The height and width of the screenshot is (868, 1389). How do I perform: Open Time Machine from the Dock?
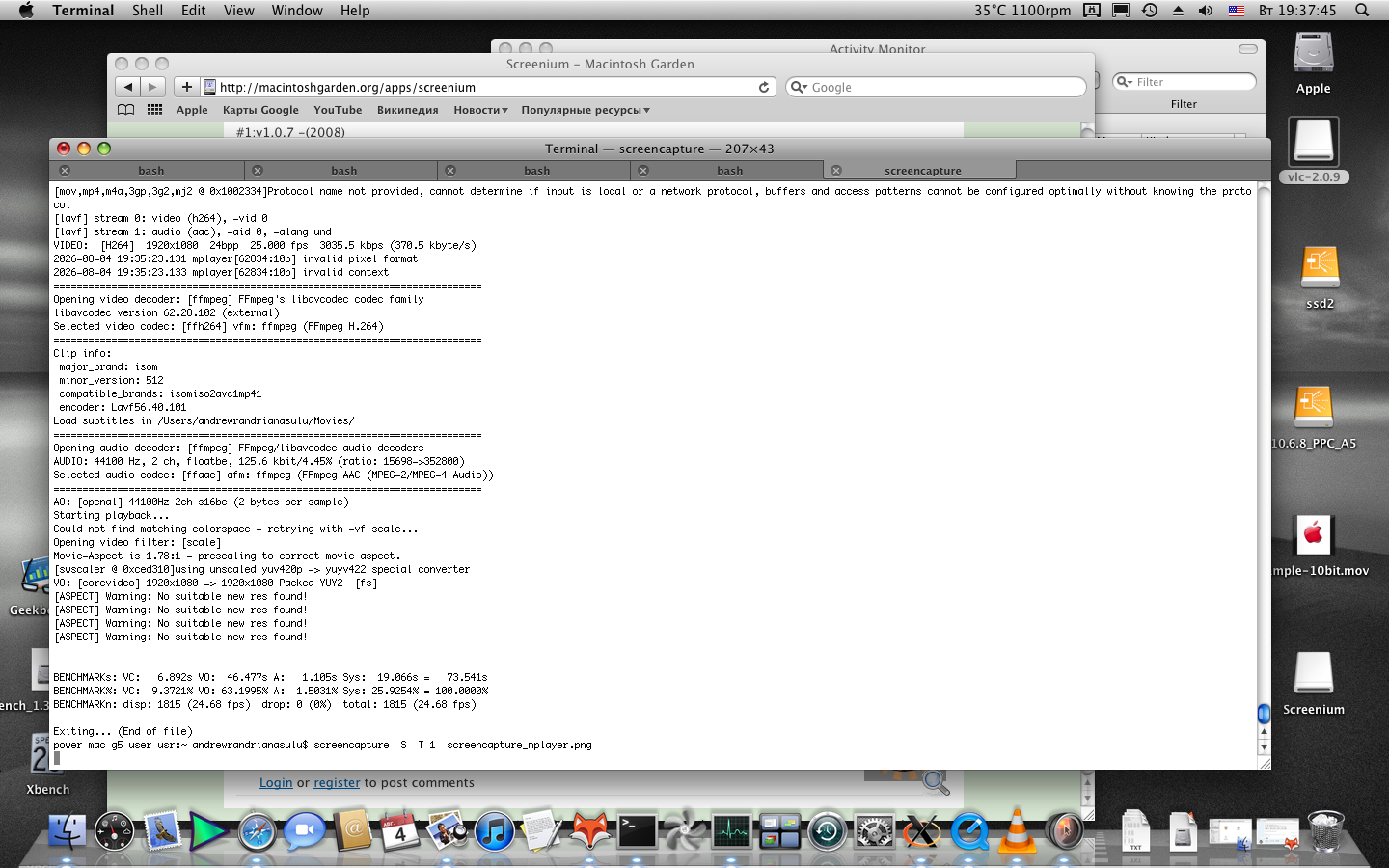[827, 830]
